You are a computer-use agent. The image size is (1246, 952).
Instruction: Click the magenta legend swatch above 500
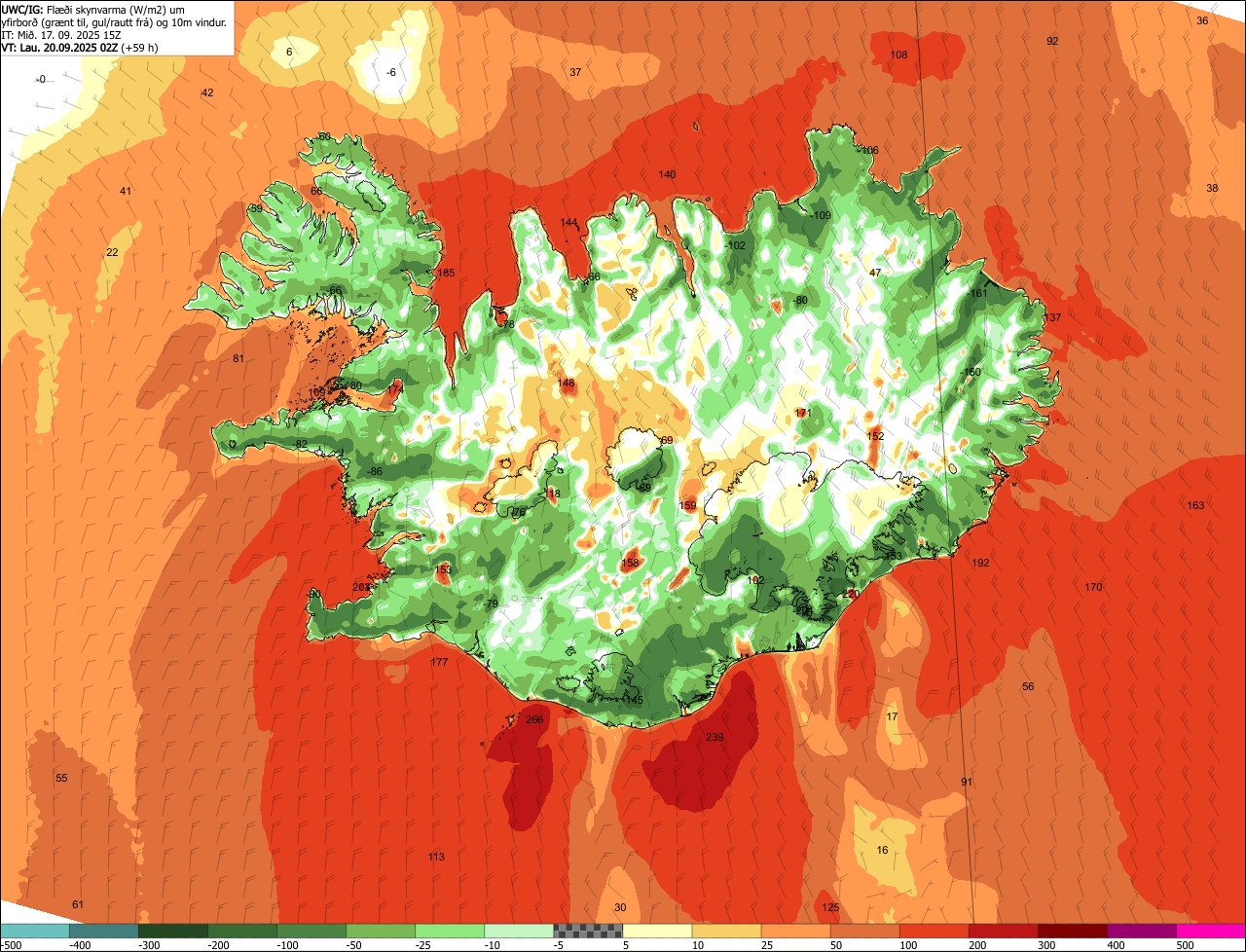[x=1211, y=931]
